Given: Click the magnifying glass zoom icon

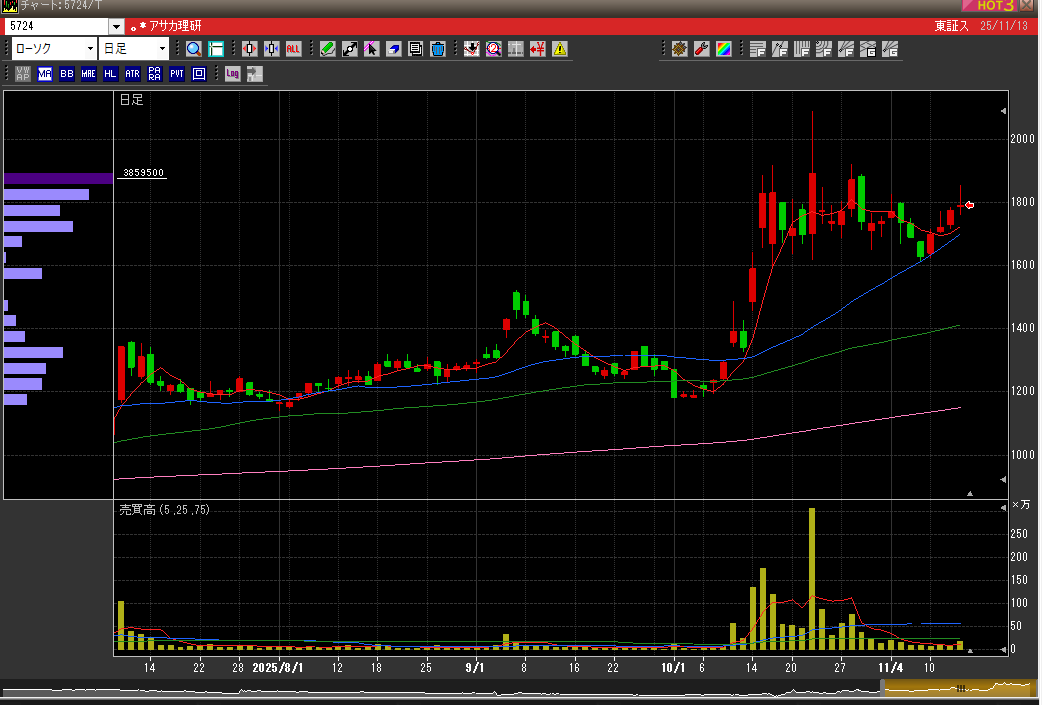Looking at the screenshot, I should click(x=193, y=48).
